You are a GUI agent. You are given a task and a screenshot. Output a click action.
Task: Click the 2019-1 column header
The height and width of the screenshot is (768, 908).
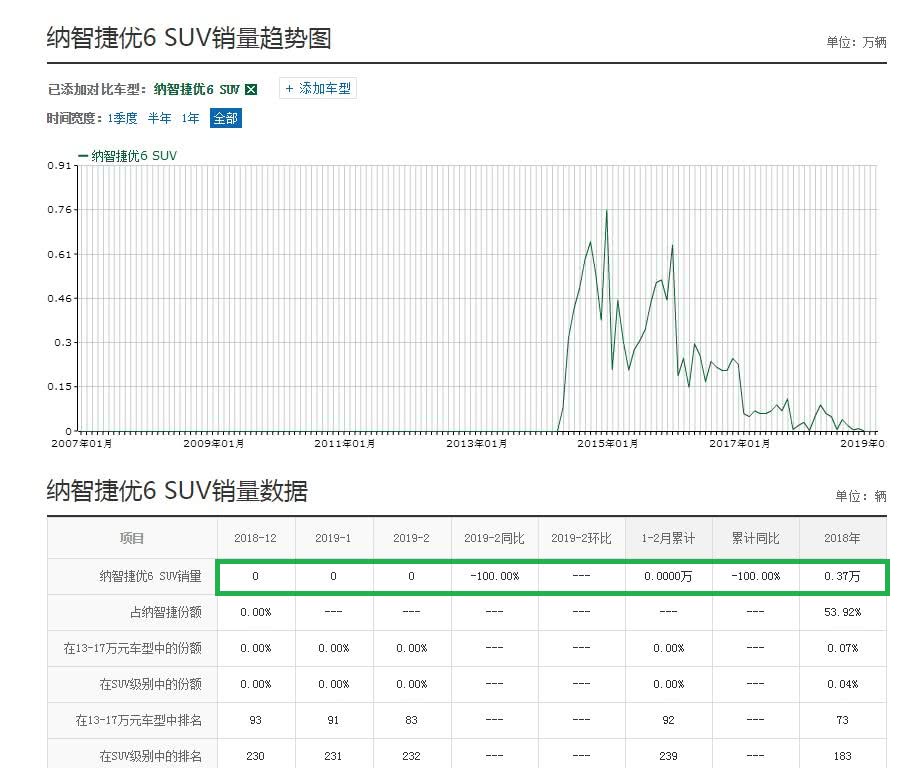[333, 538]
